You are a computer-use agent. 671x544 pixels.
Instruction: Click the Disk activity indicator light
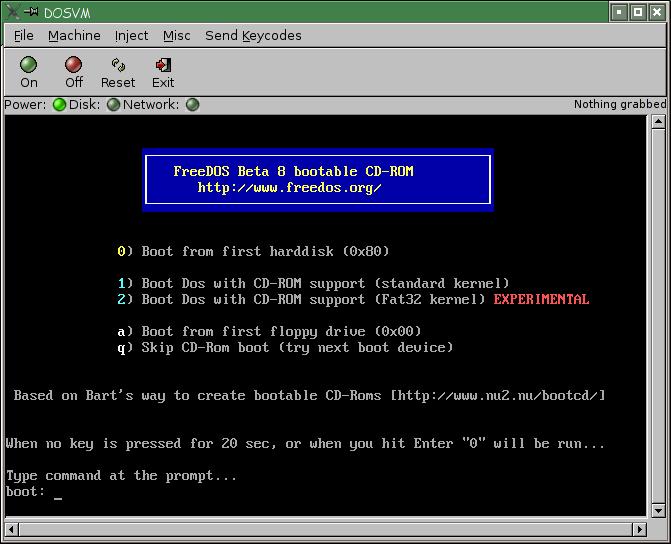tap(113, 104)
